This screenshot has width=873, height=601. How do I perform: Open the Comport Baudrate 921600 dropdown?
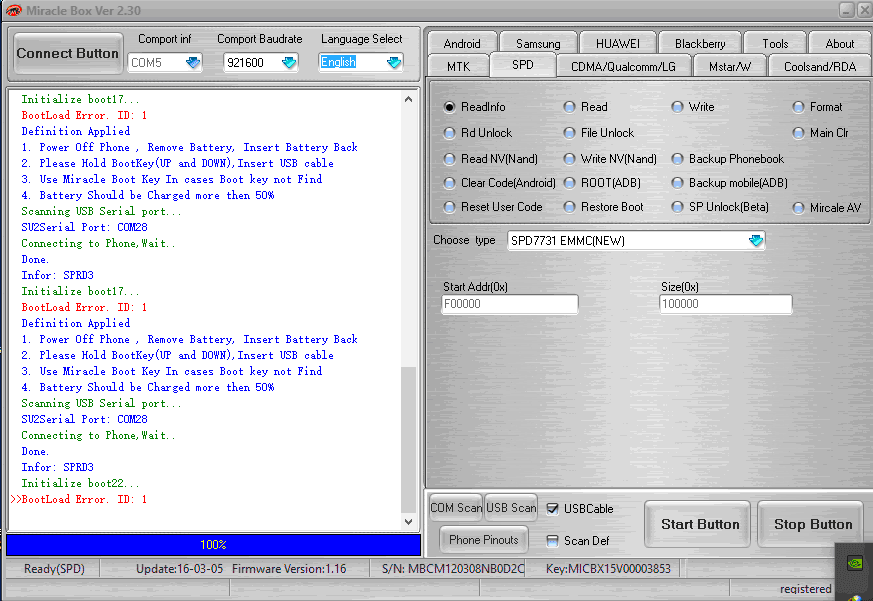click(288, 62)
